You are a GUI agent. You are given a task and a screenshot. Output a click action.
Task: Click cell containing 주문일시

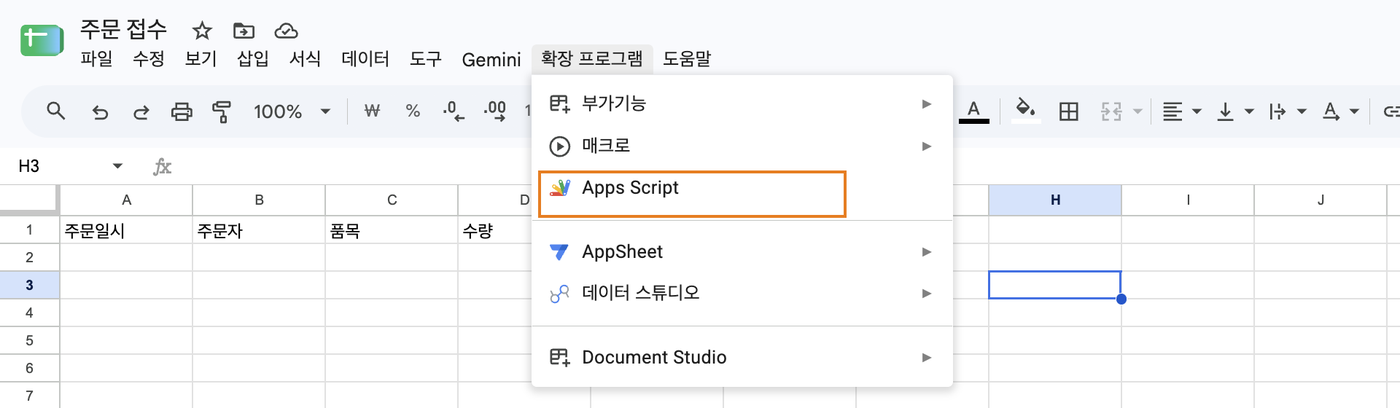click(126, 230)
